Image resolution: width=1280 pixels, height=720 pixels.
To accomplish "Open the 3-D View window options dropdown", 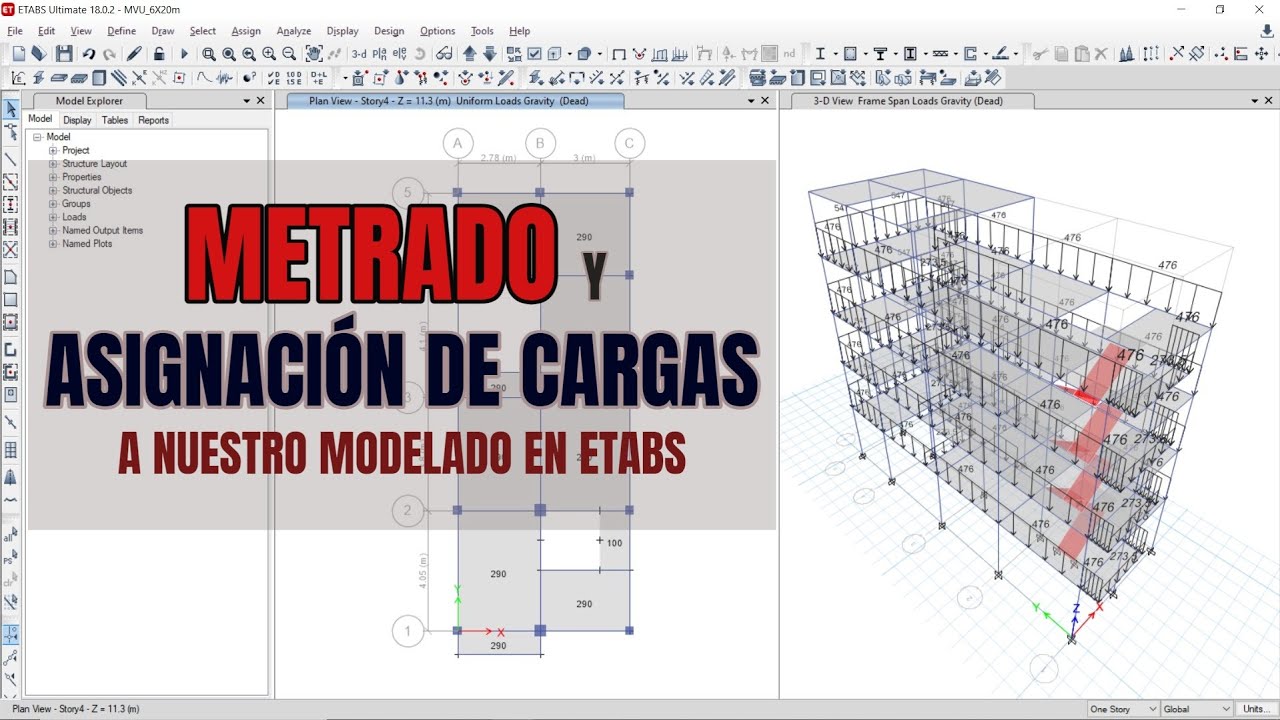I will click(1255, 101).
